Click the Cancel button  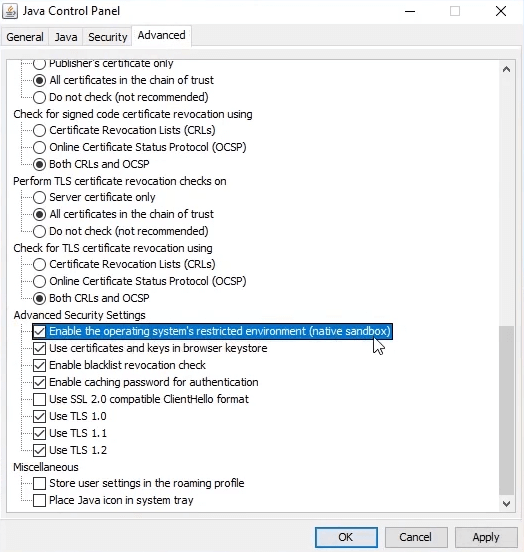point(416,537)
